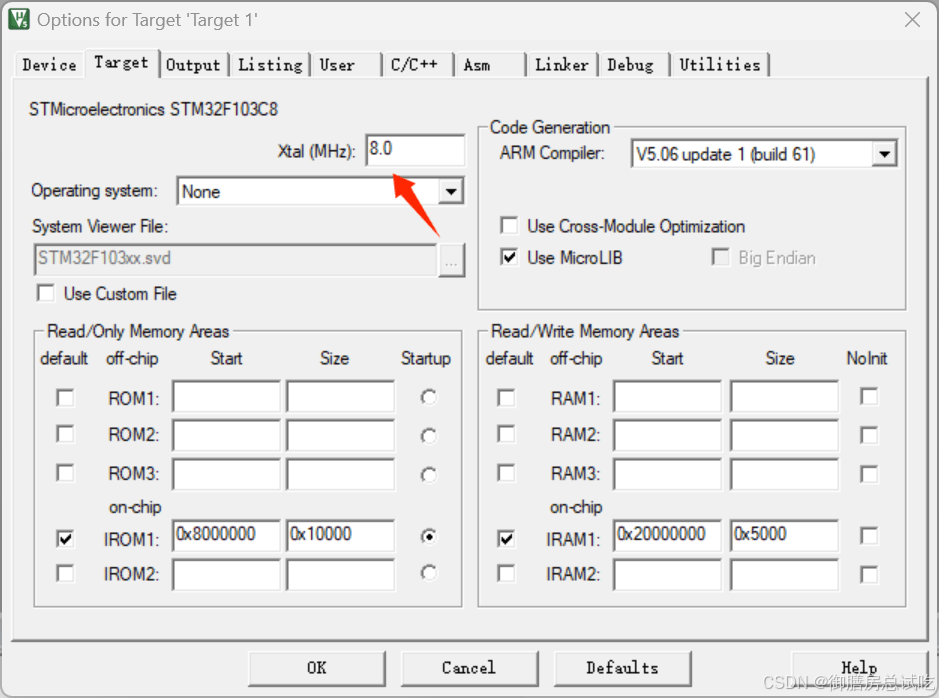
Task: Click the System Viewer File browse button
Action: pyautogui.click(x=451, y=260)
